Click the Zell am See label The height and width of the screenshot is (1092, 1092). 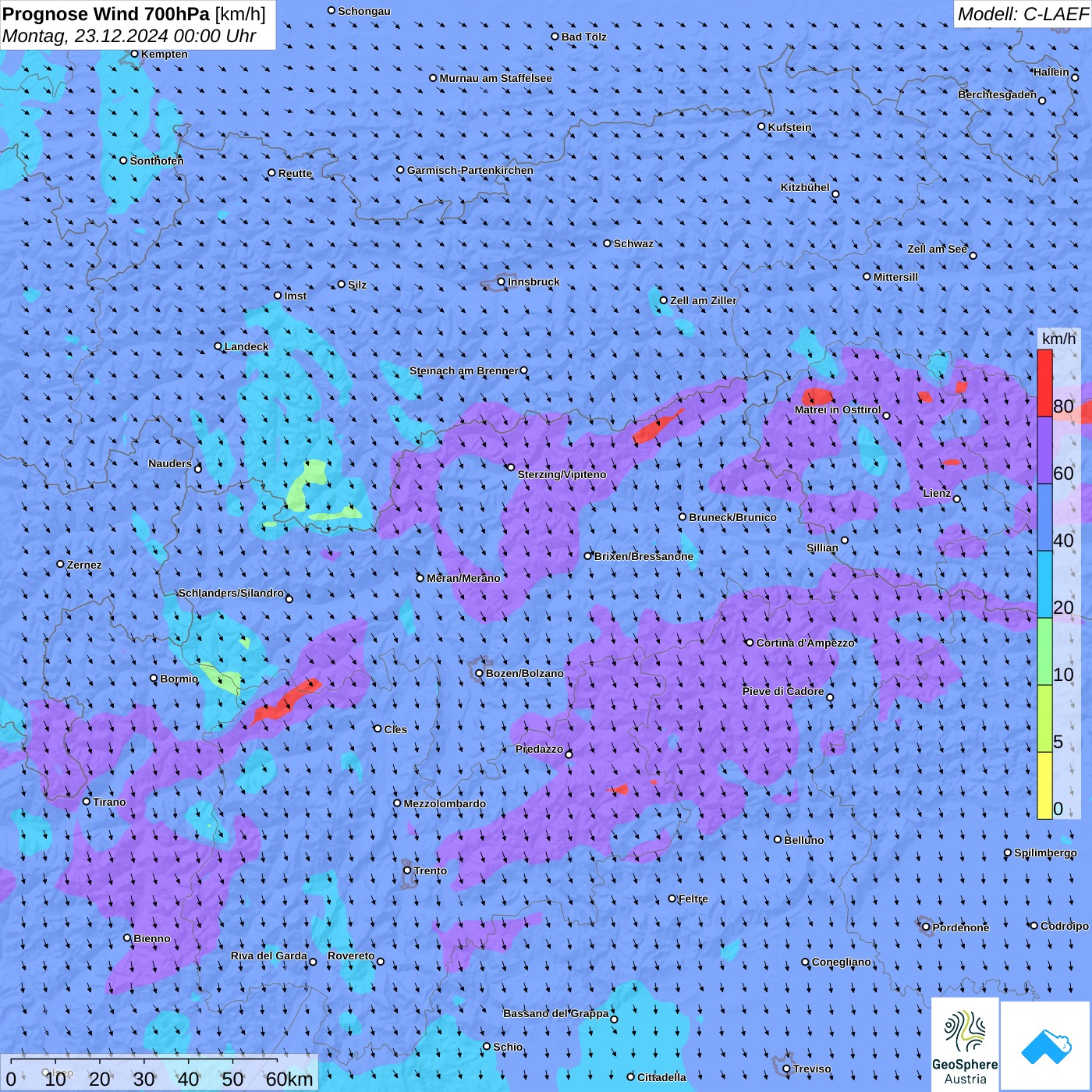pyautogui.click(x=937, y=249)
